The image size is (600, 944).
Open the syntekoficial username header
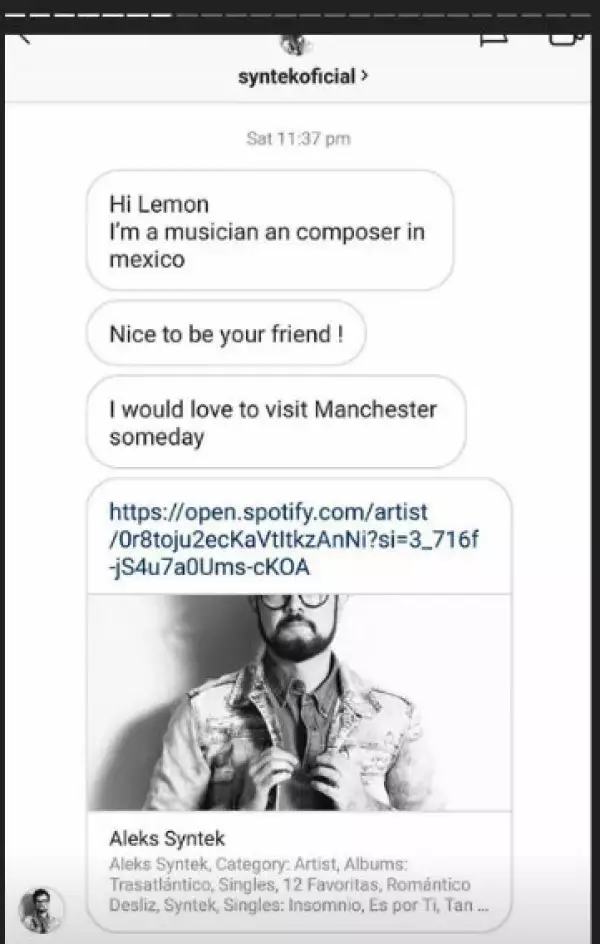297,77
